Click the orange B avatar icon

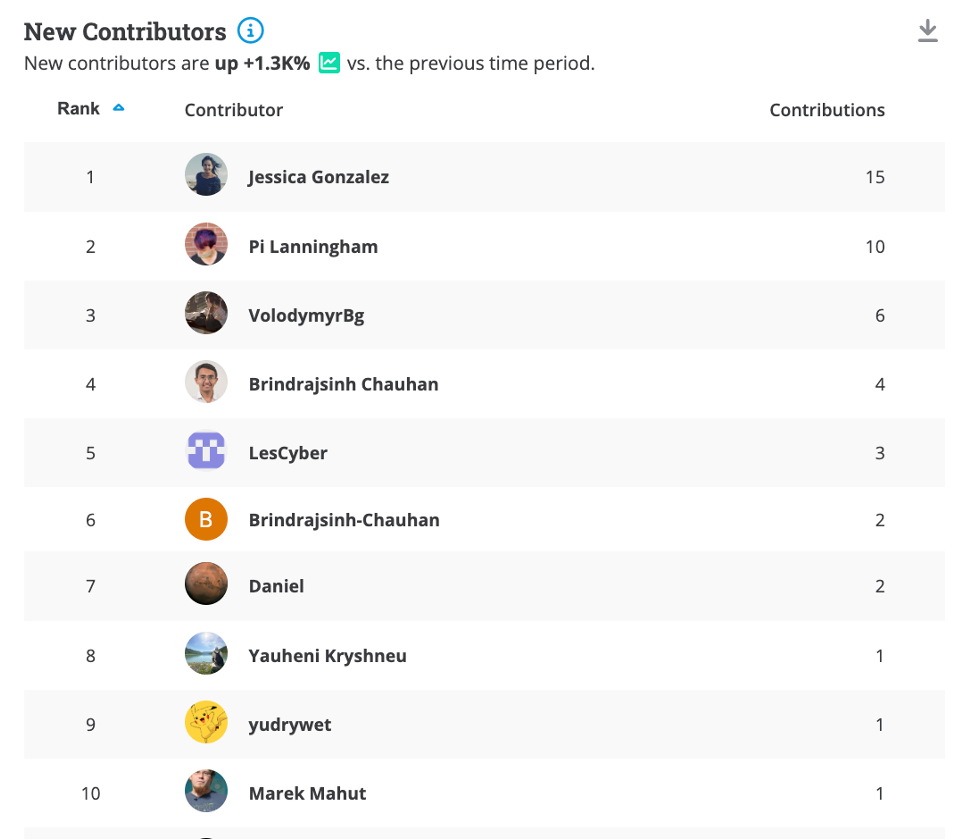coord(206,519)
